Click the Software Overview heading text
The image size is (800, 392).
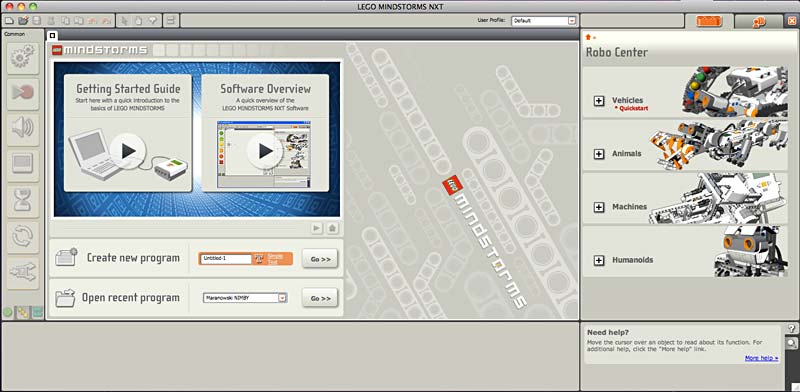click(x=265, y=88)
